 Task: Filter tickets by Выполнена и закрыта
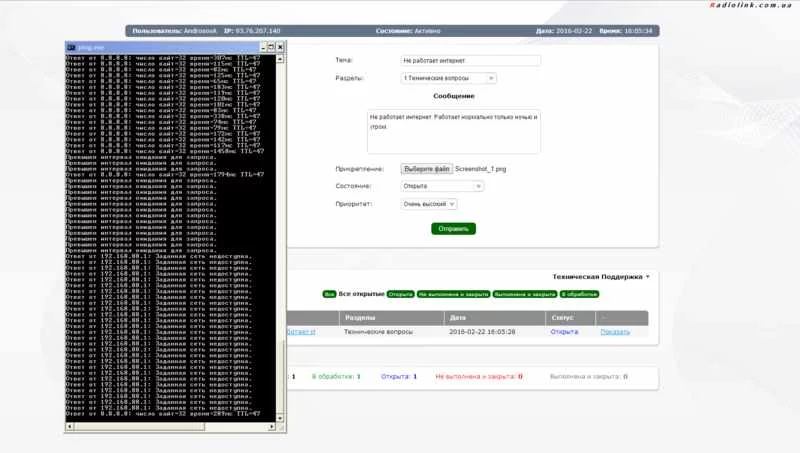click(x=524, y=294)
